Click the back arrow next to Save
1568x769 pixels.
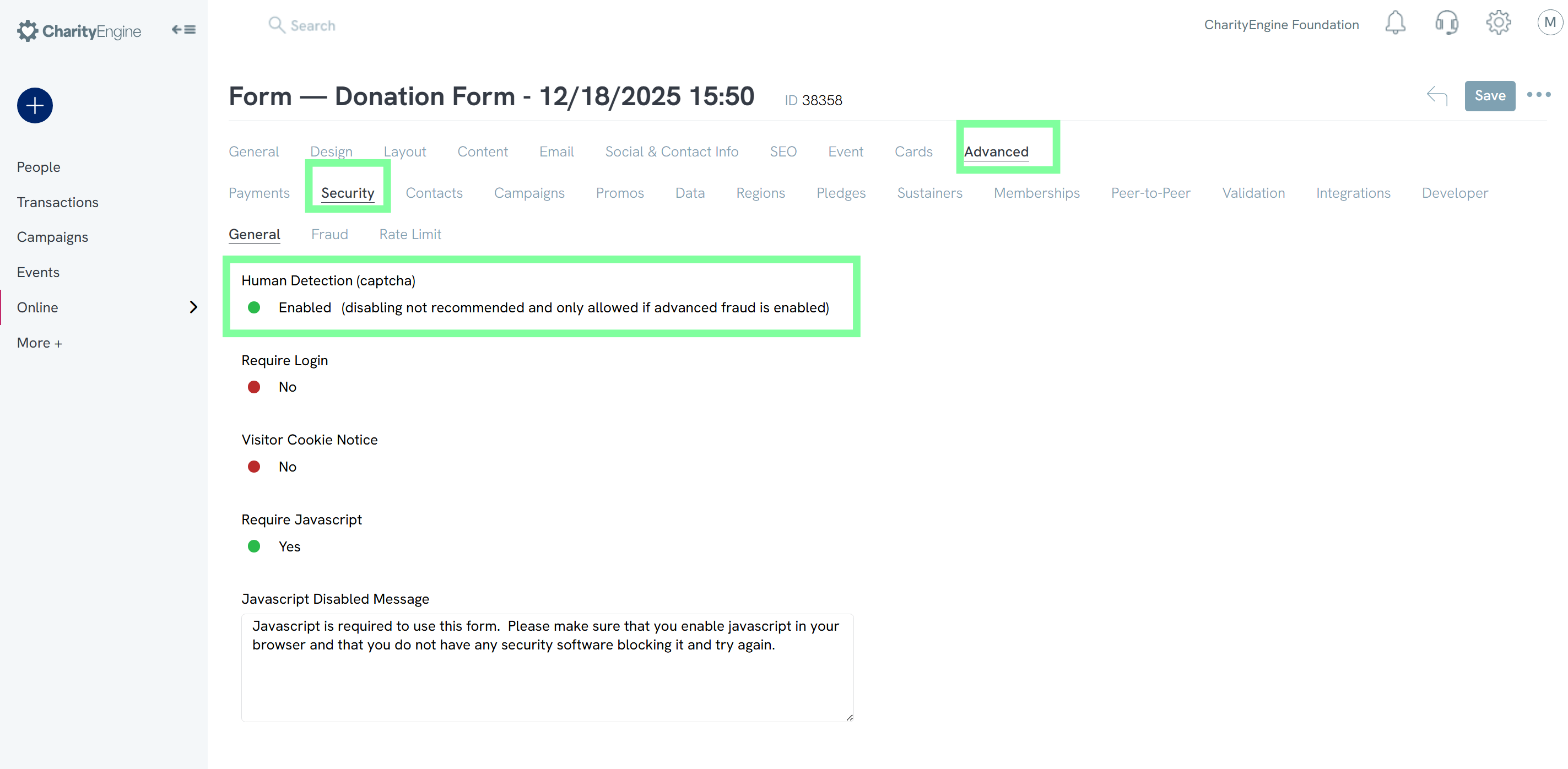[x=1436, y=95]
